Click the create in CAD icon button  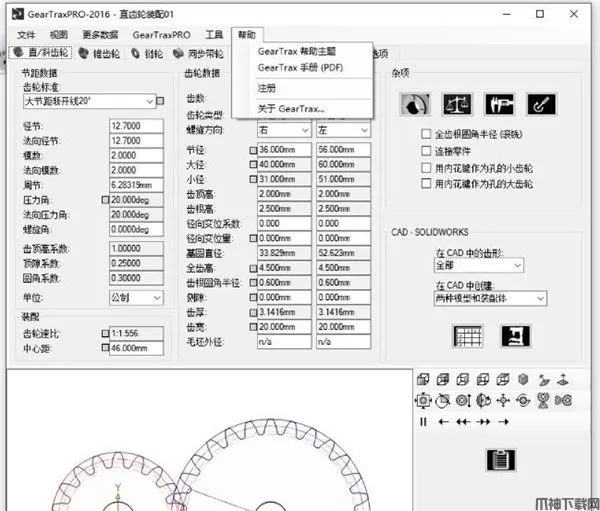tap(515, 336)
